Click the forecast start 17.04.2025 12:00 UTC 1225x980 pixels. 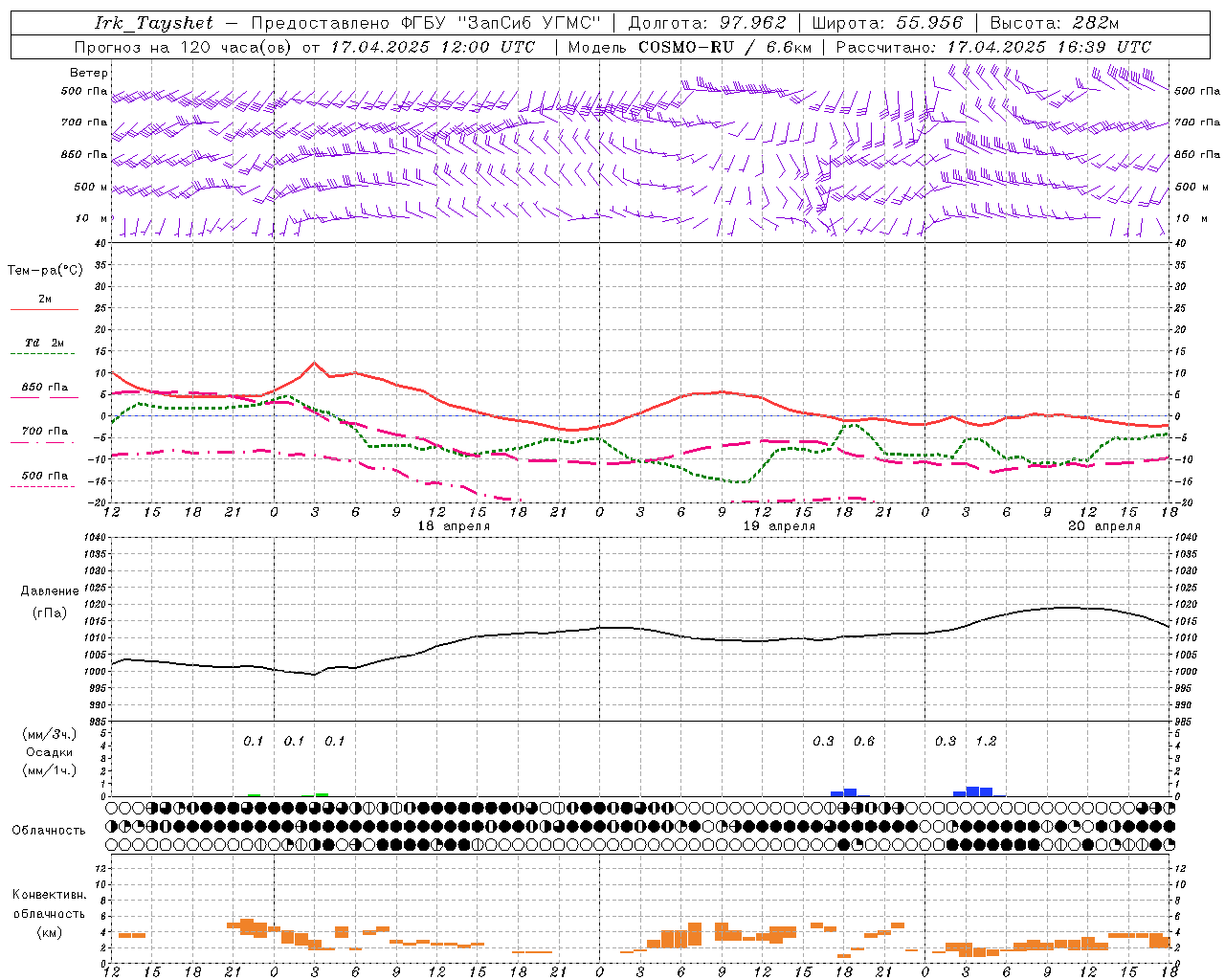[x=433, y=47]
